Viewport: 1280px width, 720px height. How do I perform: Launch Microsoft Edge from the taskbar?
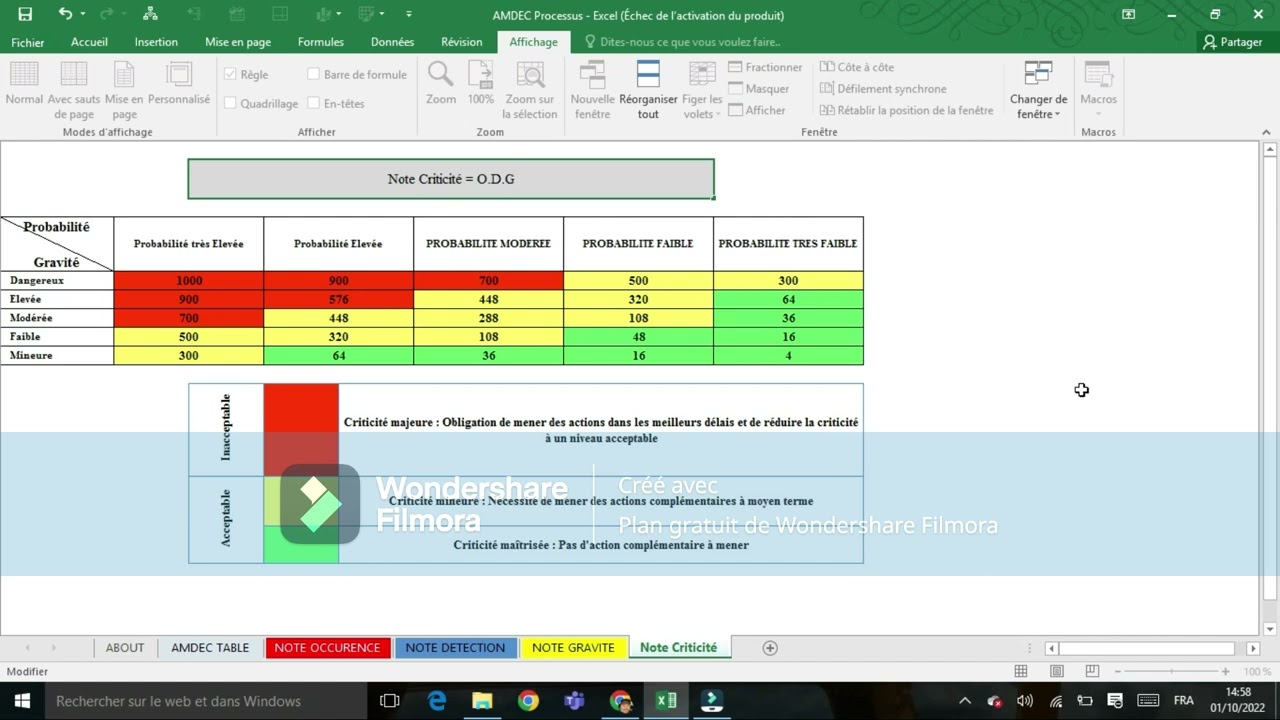coord(437,701)
